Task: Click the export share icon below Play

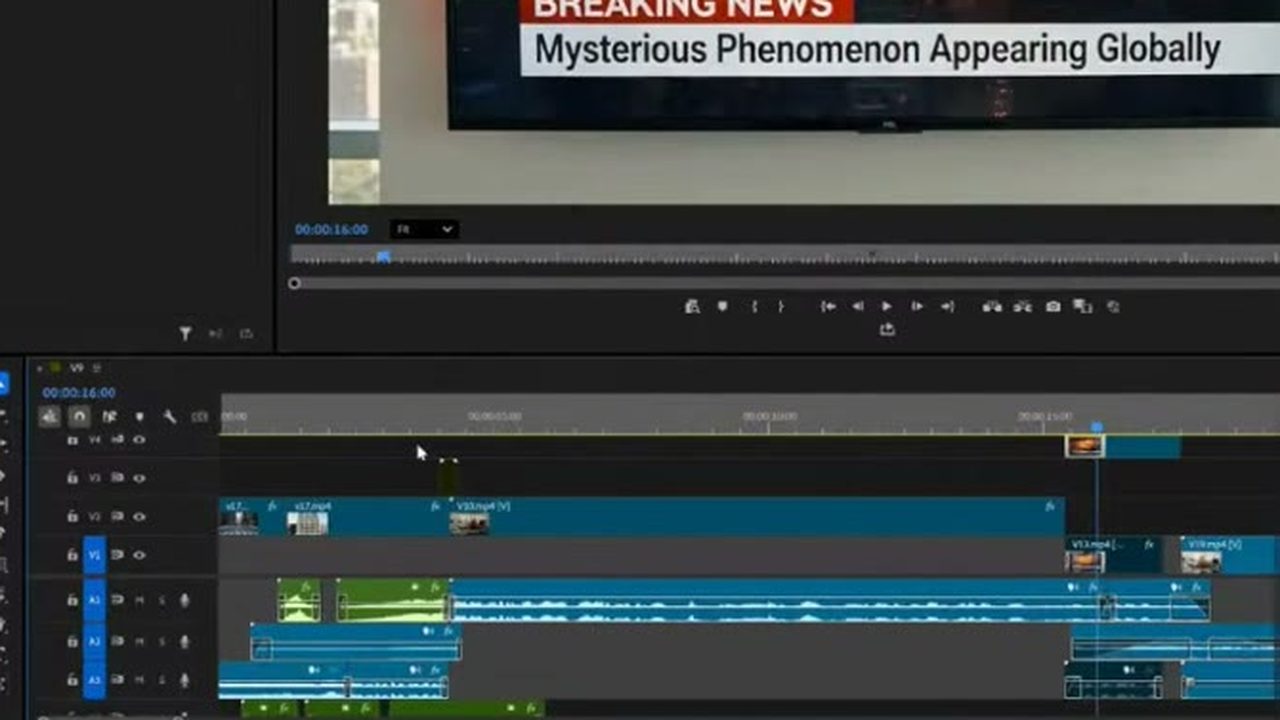Action: [x=887, y=329]
